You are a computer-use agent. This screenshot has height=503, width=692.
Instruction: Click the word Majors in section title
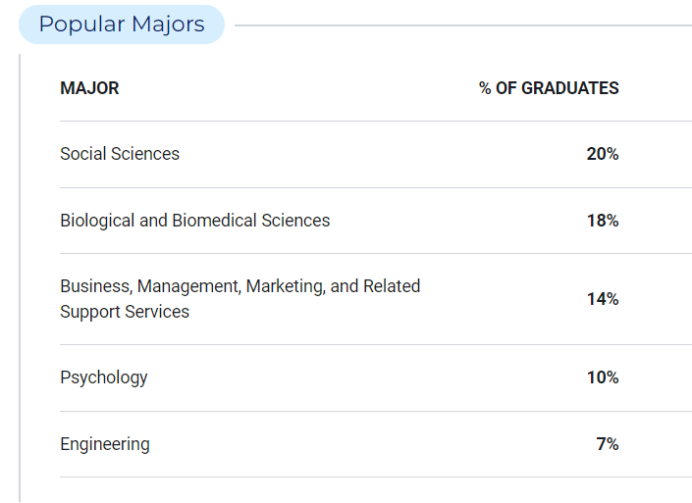(168, 24)
